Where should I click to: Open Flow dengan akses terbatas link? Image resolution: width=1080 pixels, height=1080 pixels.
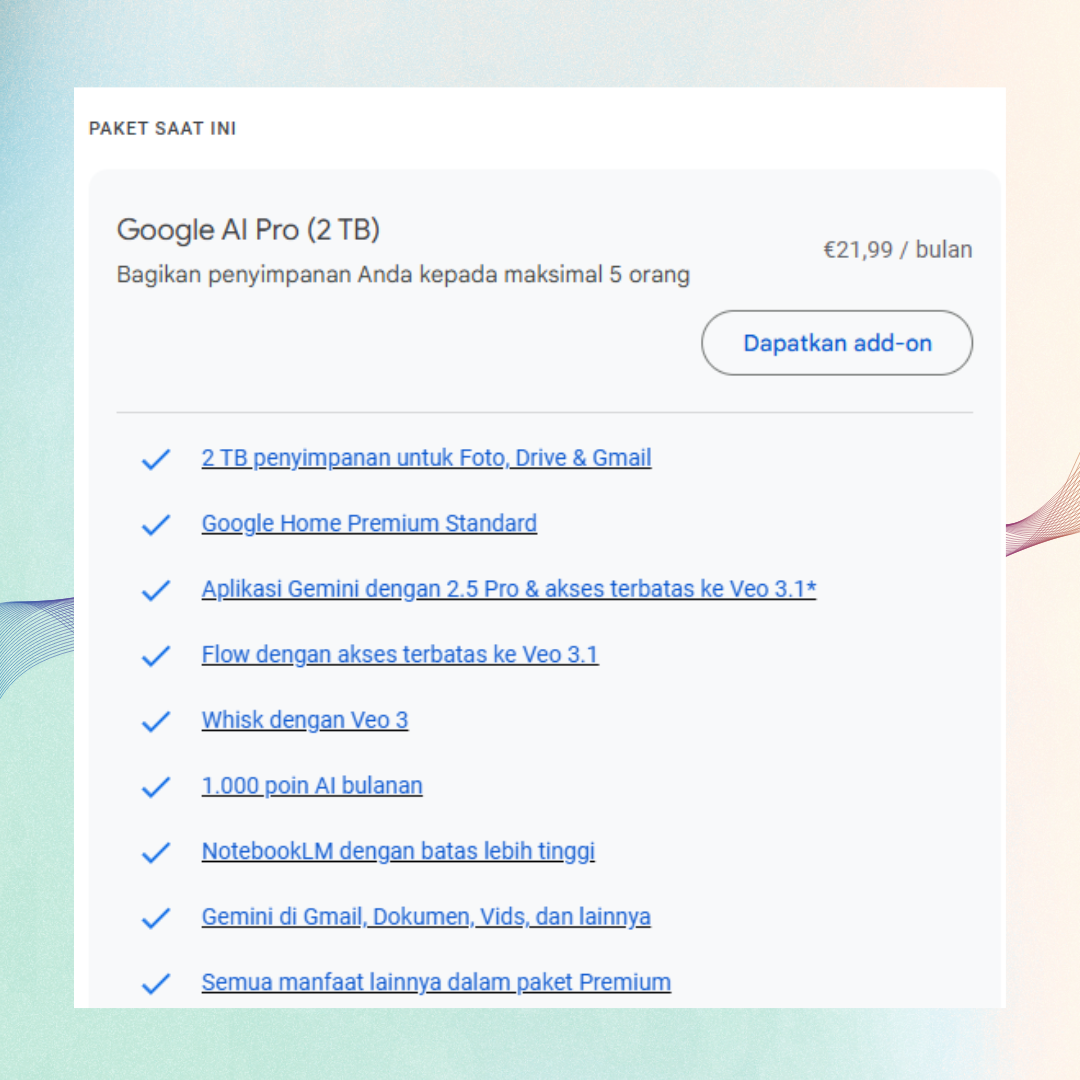400,655
